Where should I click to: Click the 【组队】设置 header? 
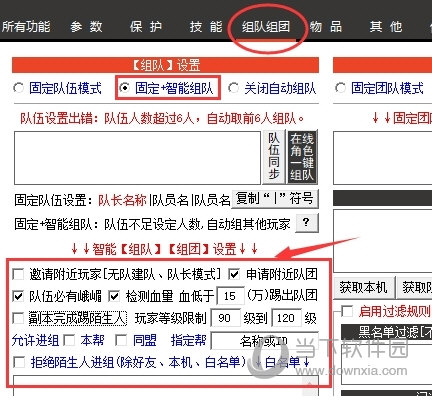pyautogui.click(x=165, y=65)
